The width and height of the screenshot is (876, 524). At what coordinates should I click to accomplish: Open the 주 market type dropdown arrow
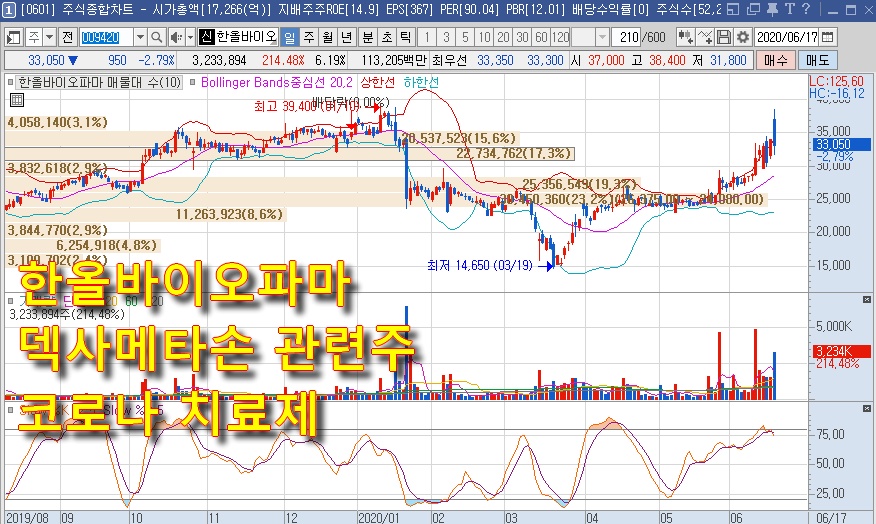pyautogui.click(x=49, y=37)
